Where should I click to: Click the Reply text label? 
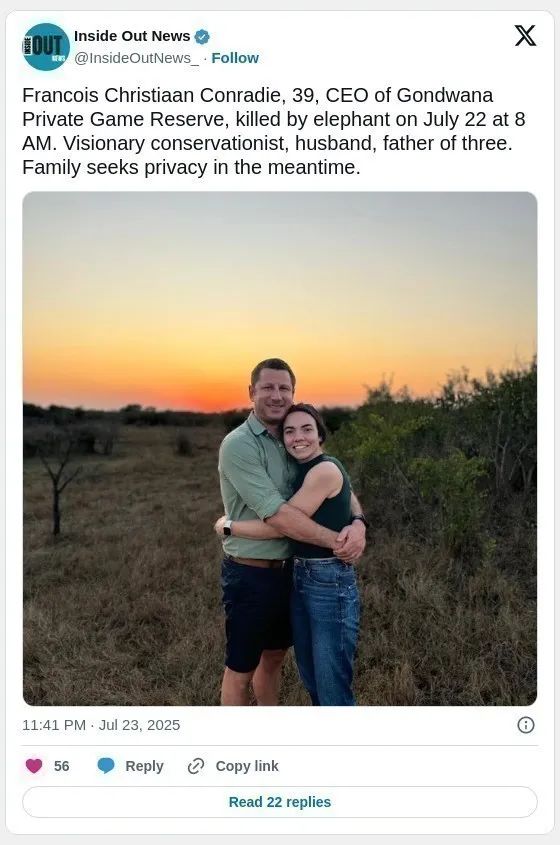point(144,766)
